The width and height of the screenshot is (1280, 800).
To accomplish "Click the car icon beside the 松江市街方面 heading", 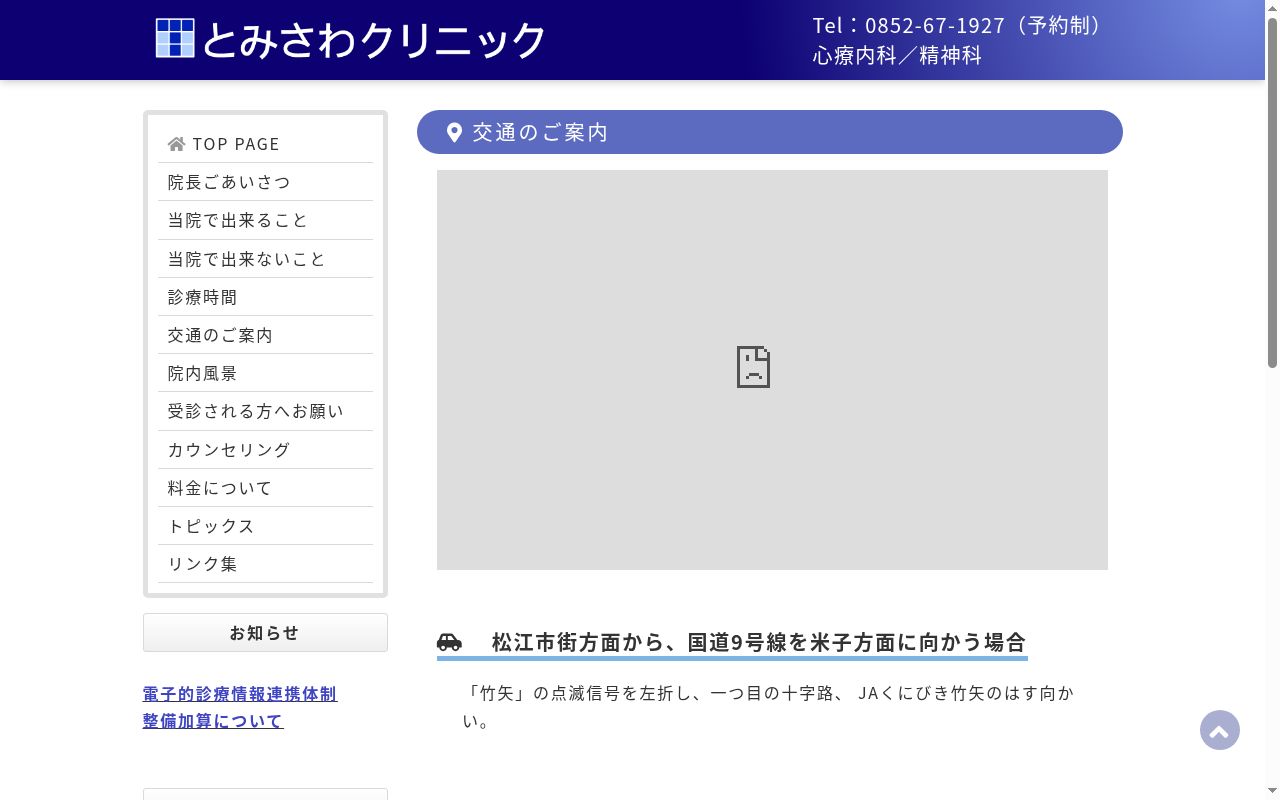I will pos(449,641).
